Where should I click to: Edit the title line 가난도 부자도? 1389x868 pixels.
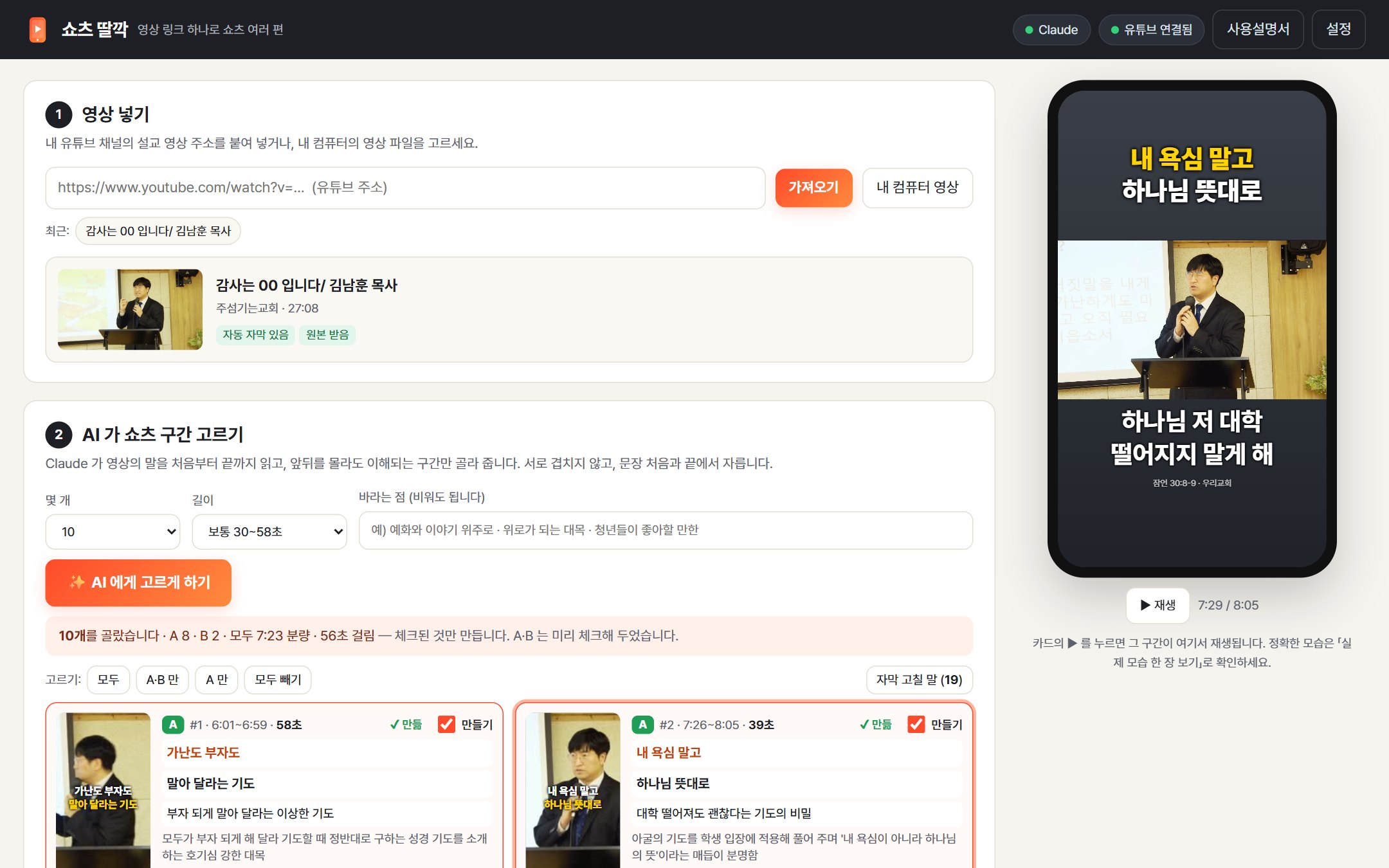pos(327,753)
